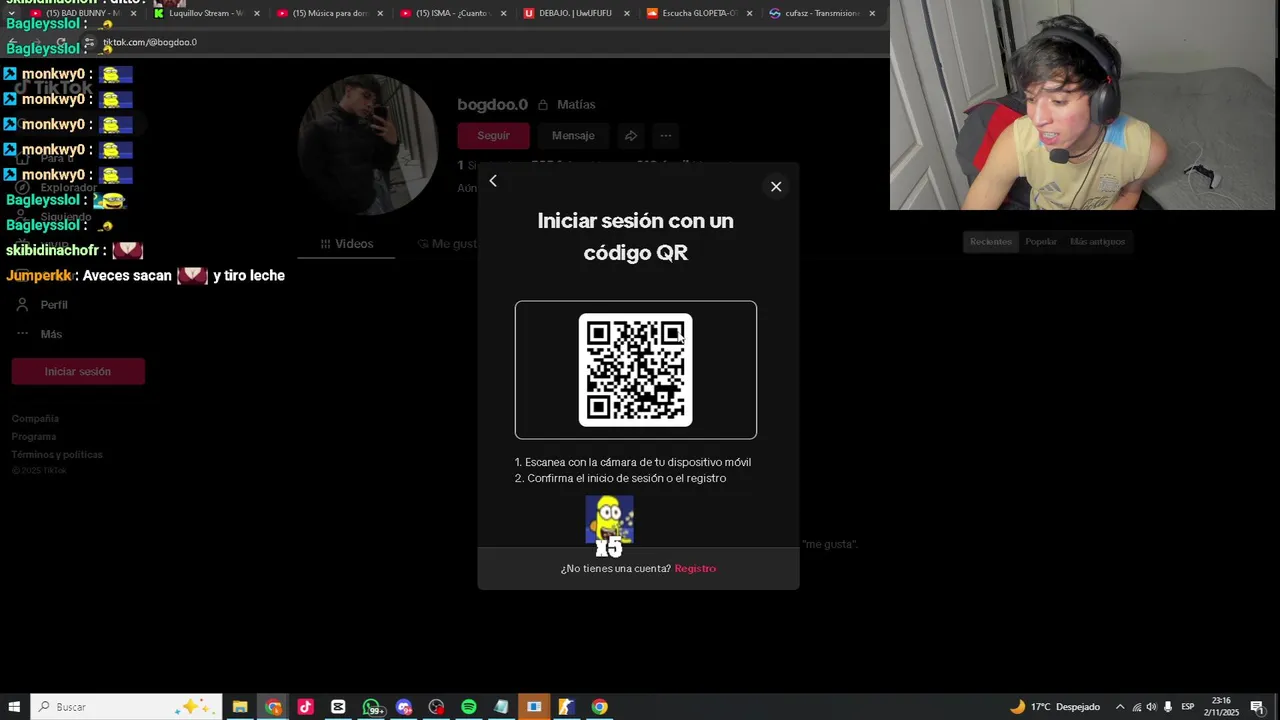Open the network tray icon
Viewport: 1280px width, 720px height.
coord(1136,707)
